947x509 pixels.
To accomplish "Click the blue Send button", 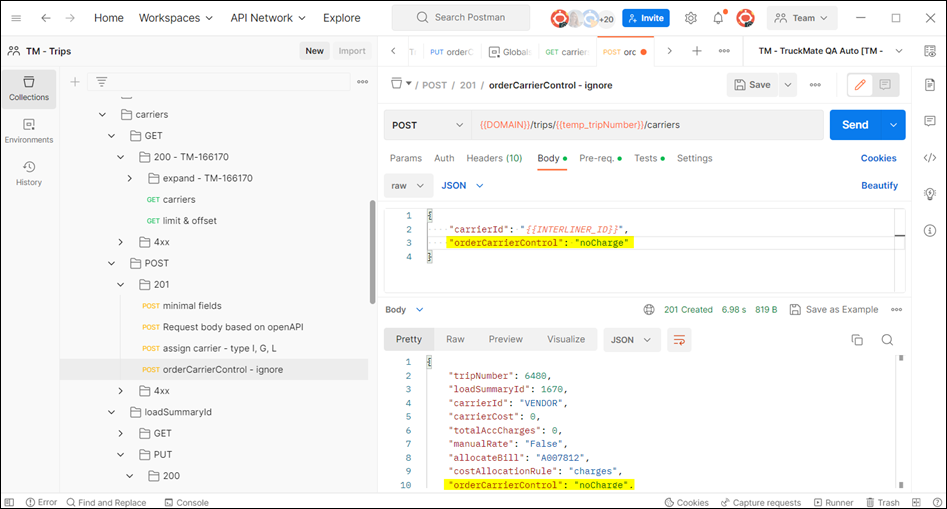I will [854, 125].
